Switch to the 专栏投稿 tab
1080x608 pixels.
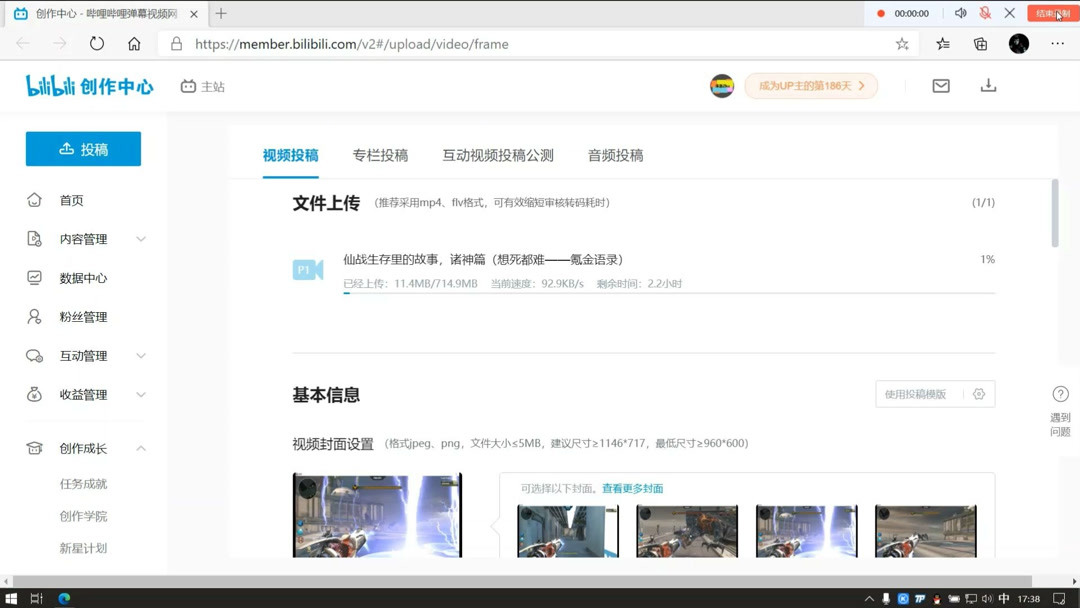coord(381,155)
